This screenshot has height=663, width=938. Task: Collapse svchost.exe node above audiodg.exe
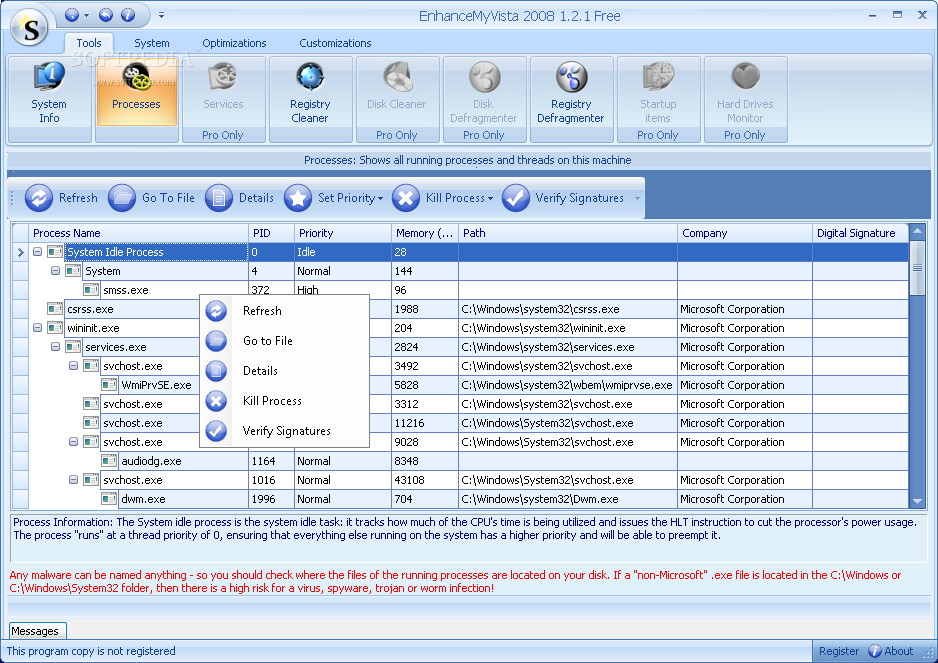pyautogui.click(x=73, y=442)
